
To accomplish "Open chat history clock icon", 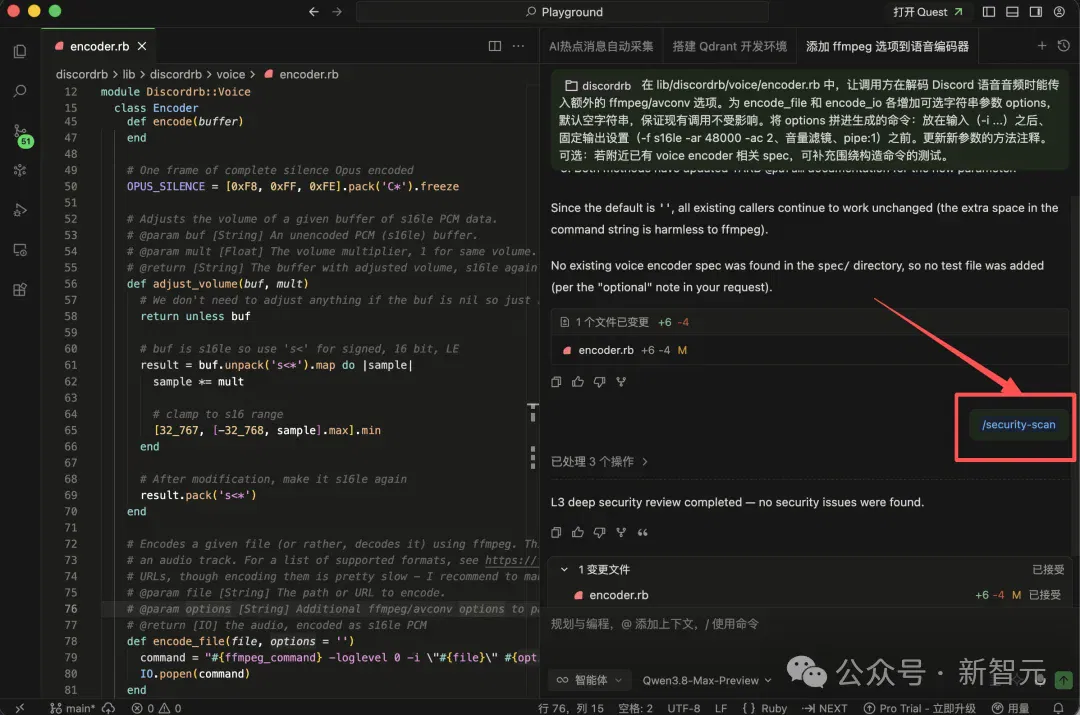I will pos(1063,45).
